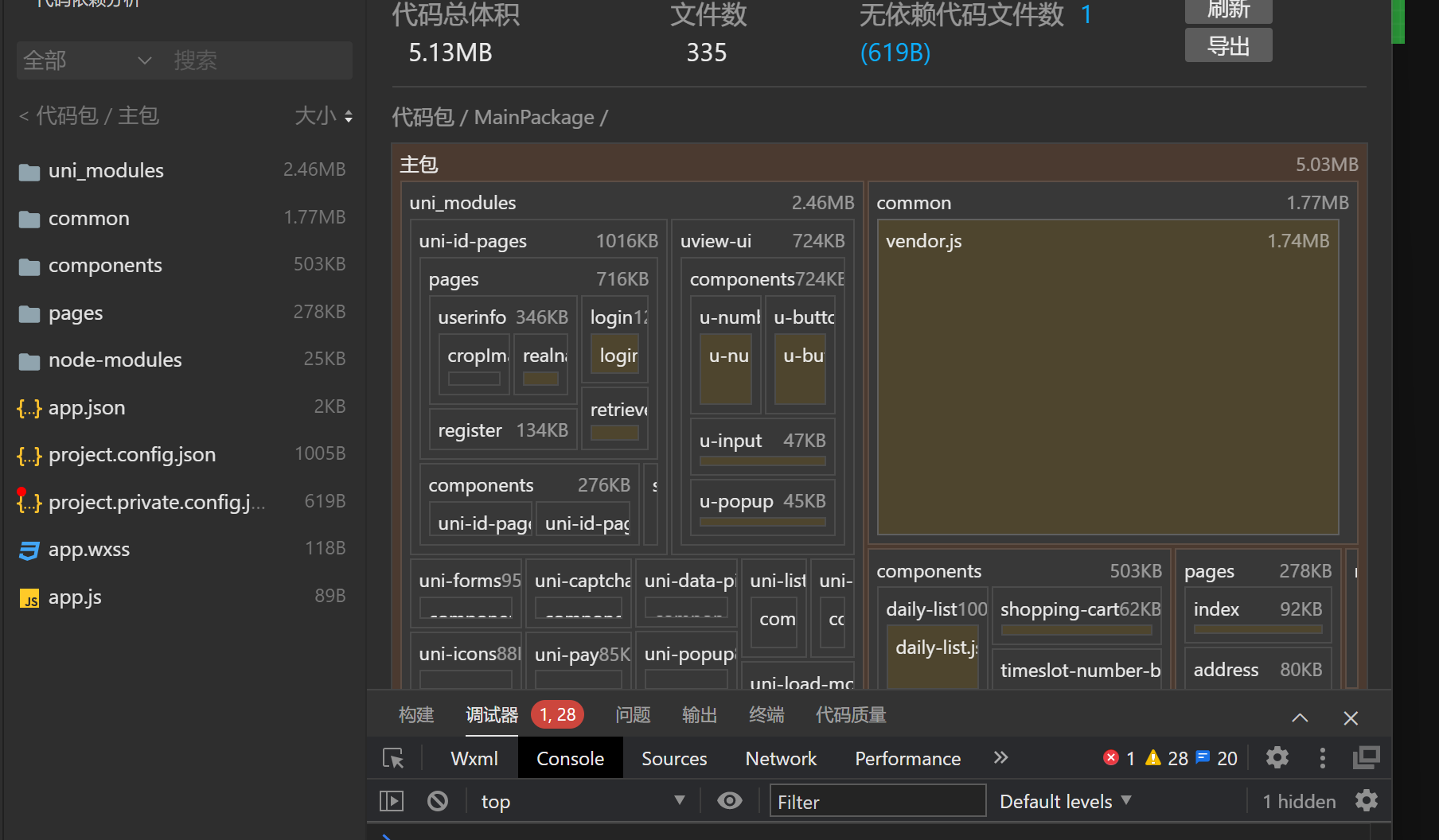Select the register 134KB treemap block
The image size is (1439, 840).
pyautogui.click(x=503, y=430)
